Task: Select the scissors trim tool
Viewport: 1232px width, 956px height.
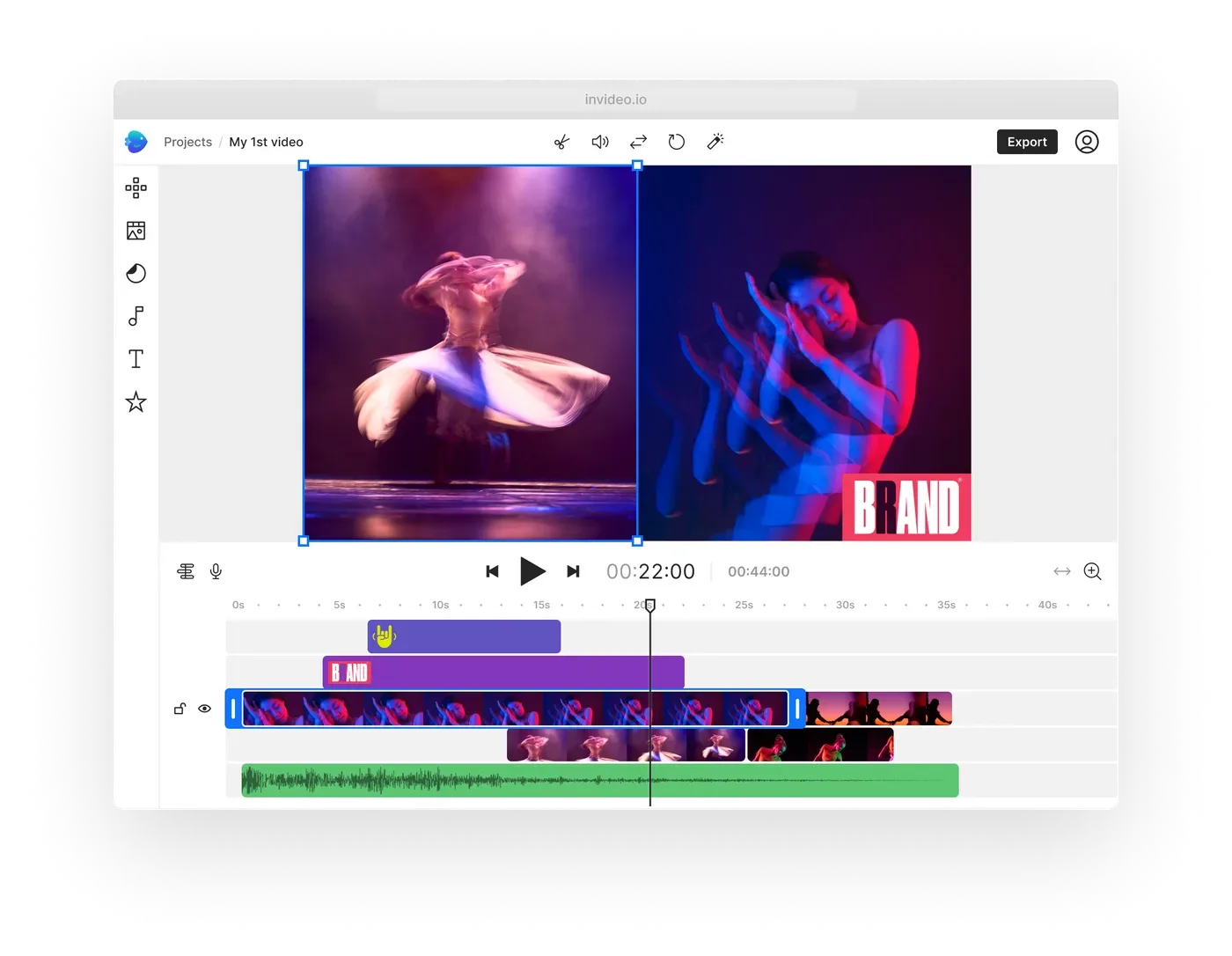Action: pos(561,142)
